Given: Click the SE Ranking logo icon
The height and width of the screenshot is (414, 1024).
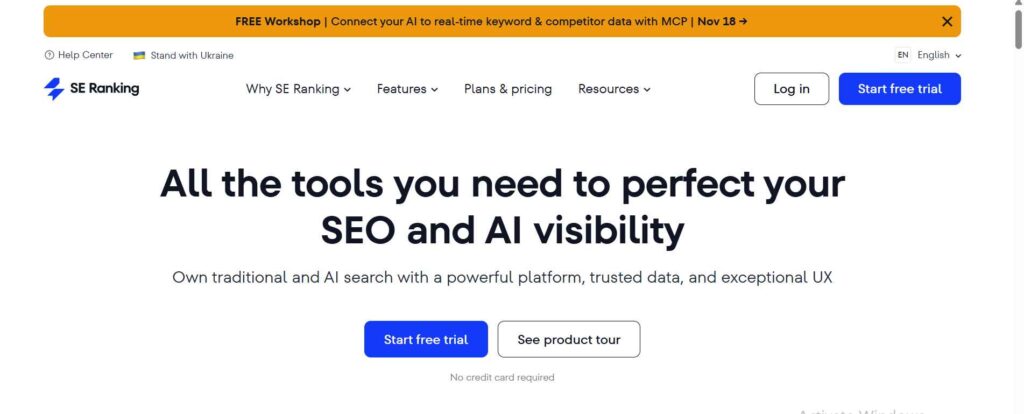Looking at the screenshot, I should tap(54, 89).
